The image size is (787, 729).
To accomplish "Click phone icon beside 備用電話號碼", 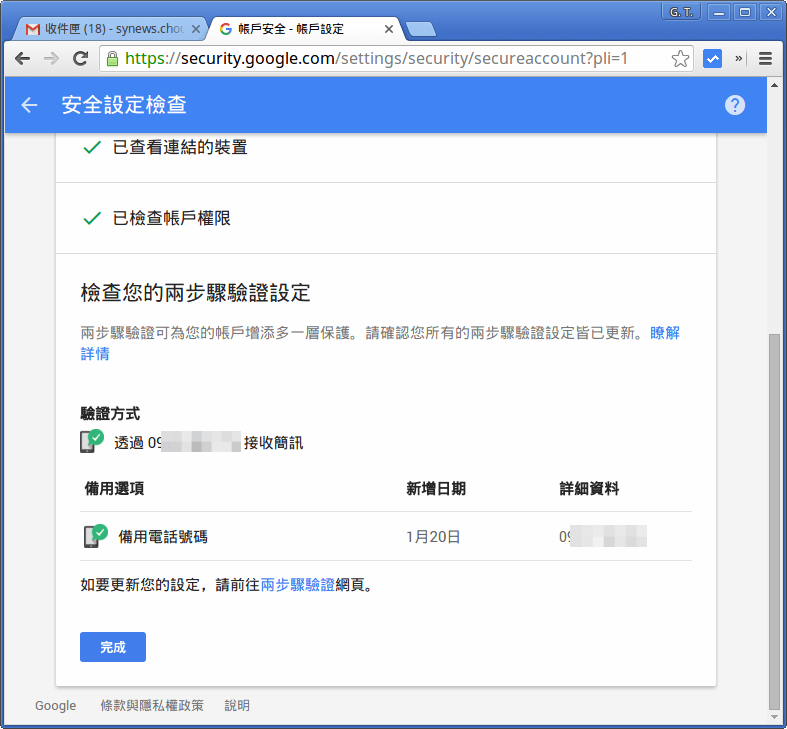I will click(x=96, y=536).
